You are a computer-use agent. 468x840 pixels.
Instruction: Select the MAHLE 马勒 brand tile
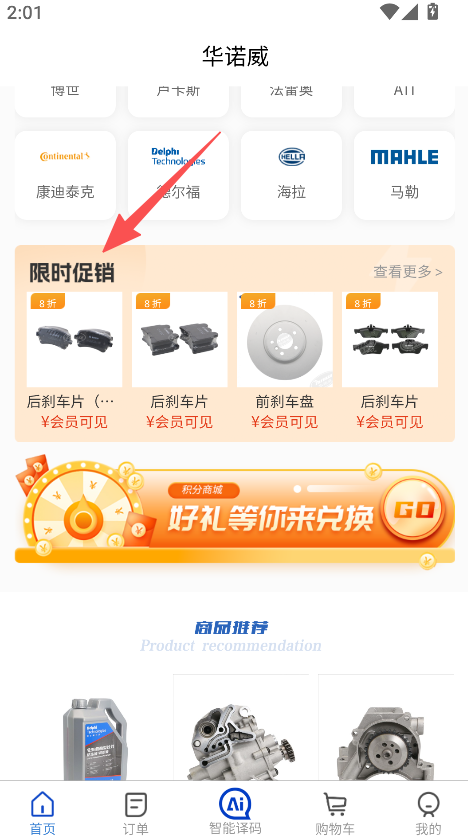pos(404,175)
